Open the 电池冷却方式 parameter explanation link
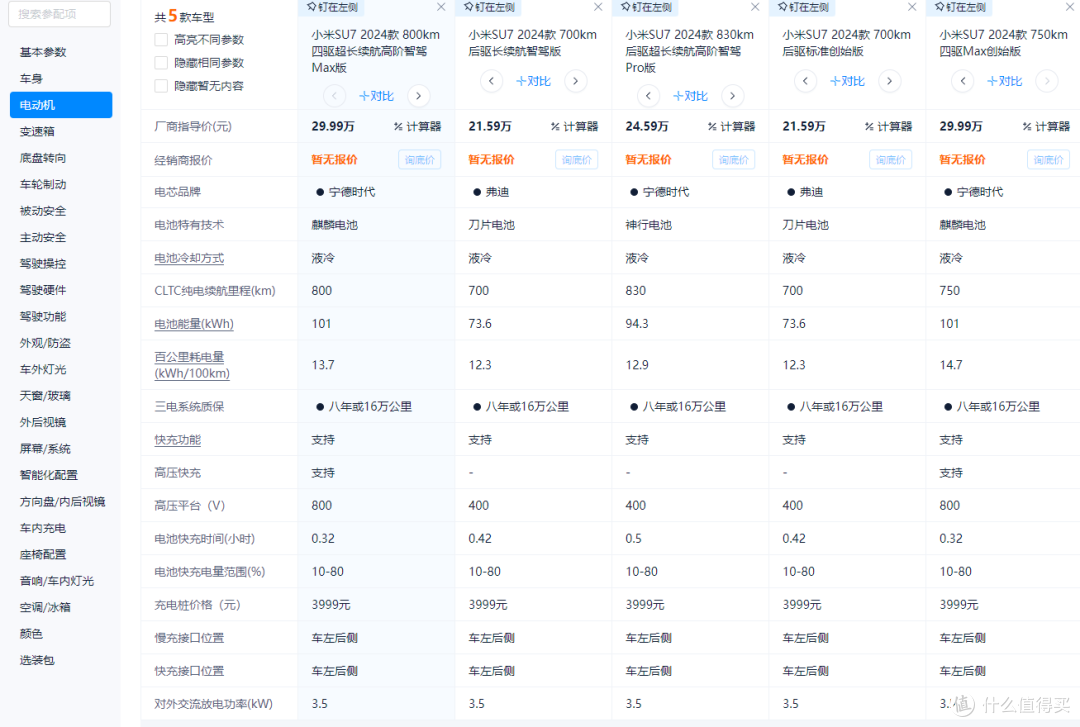 189,258
